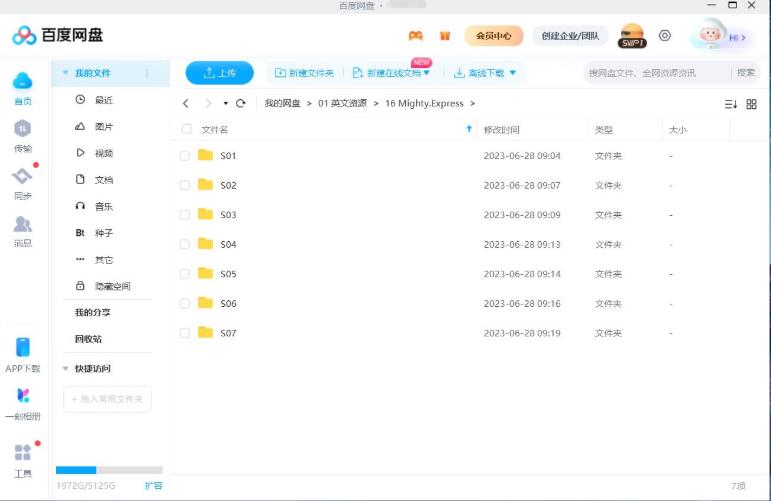Image resolution: width=771 pixels, height=501 pixels.
Task: Tick the select-all checkbox in header
Action: click(186, 129)
